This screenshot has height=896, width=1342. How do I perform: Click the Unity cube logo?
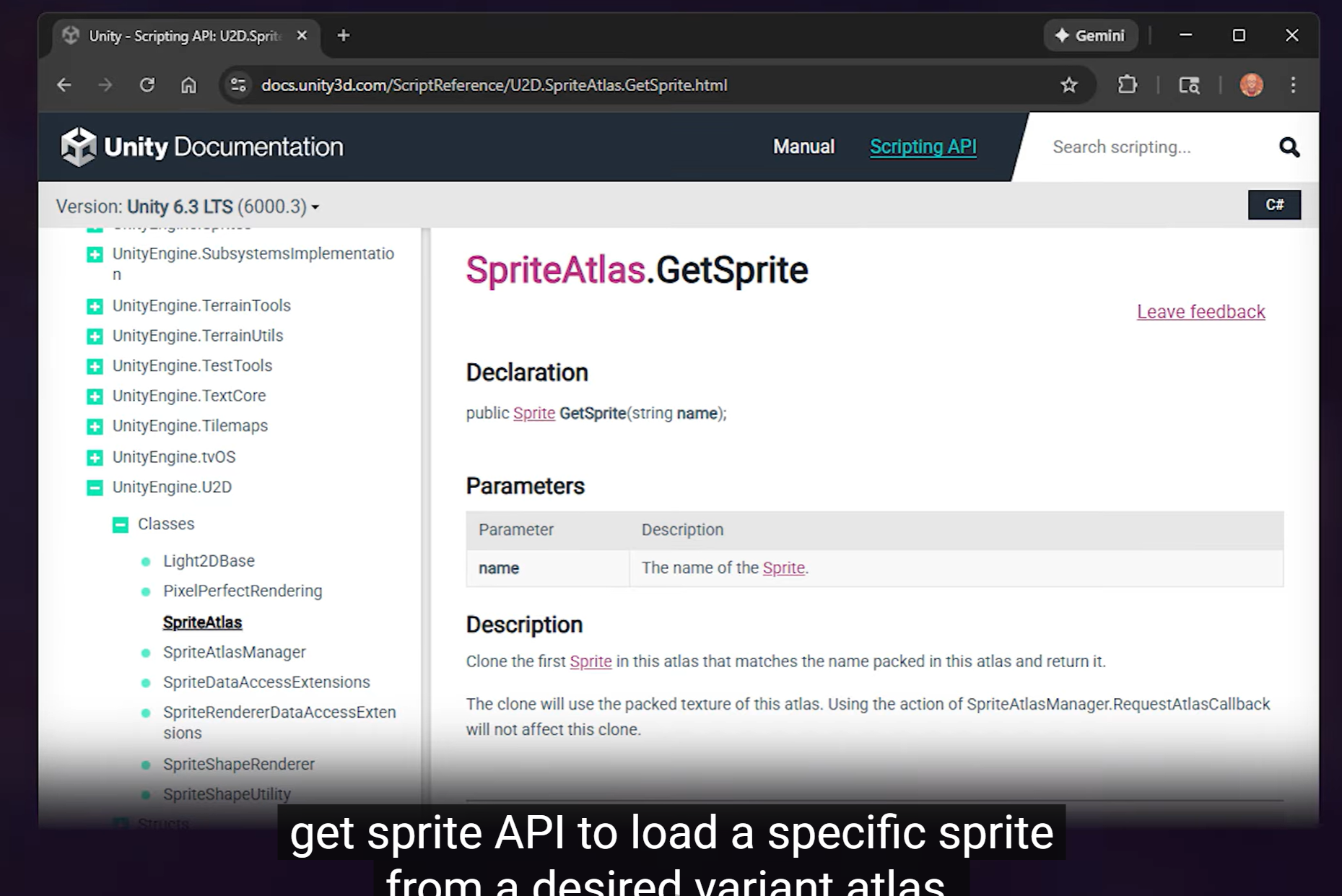coord(78,147)
